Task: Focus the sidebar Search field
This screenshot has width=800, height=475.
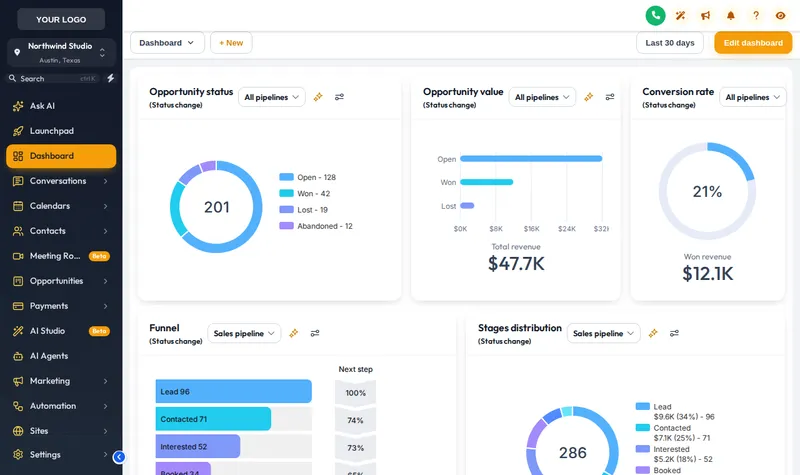Action: tap(53, 79)
